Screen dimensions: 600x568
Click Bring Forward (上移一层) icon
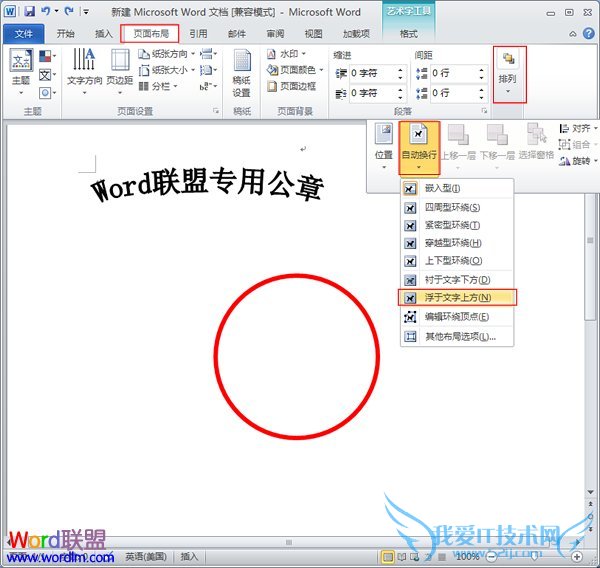tap(458, 134)
